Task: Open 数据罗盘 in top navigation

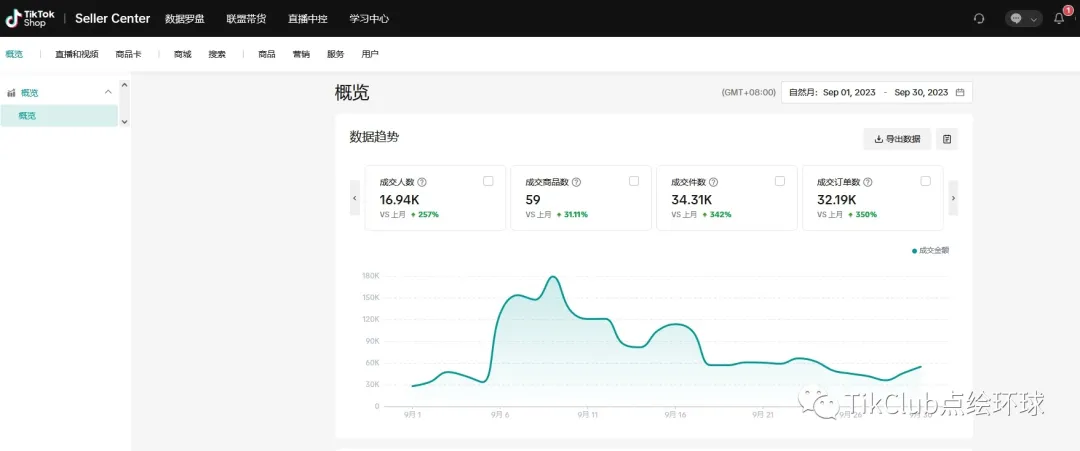Action: coord(187,18)
